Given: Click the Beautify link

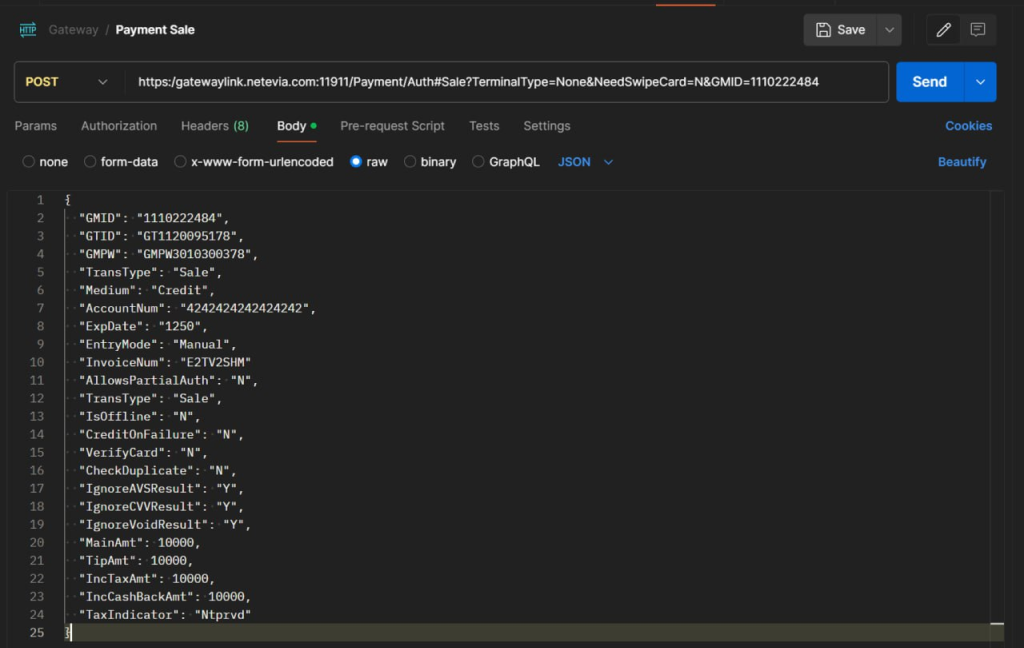Looking at the screenshot, I should 962,162.
